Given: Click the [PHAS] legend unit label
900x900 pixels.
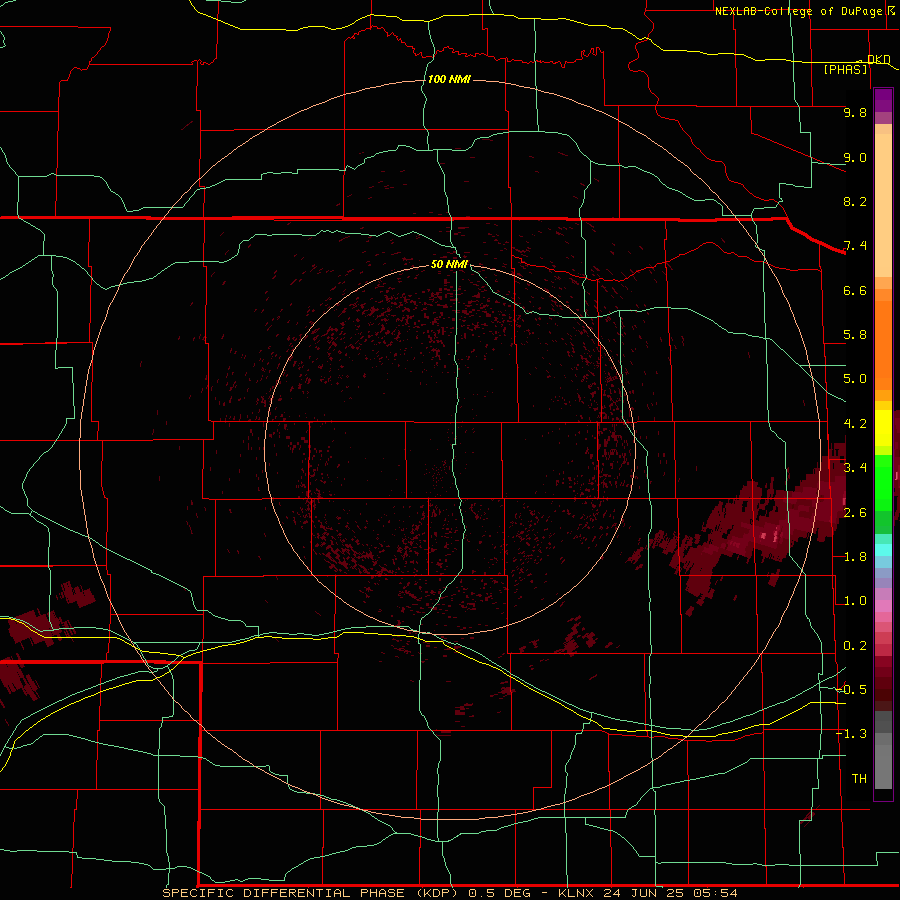Looking at the screenshot, I should (x=845, y=69).
